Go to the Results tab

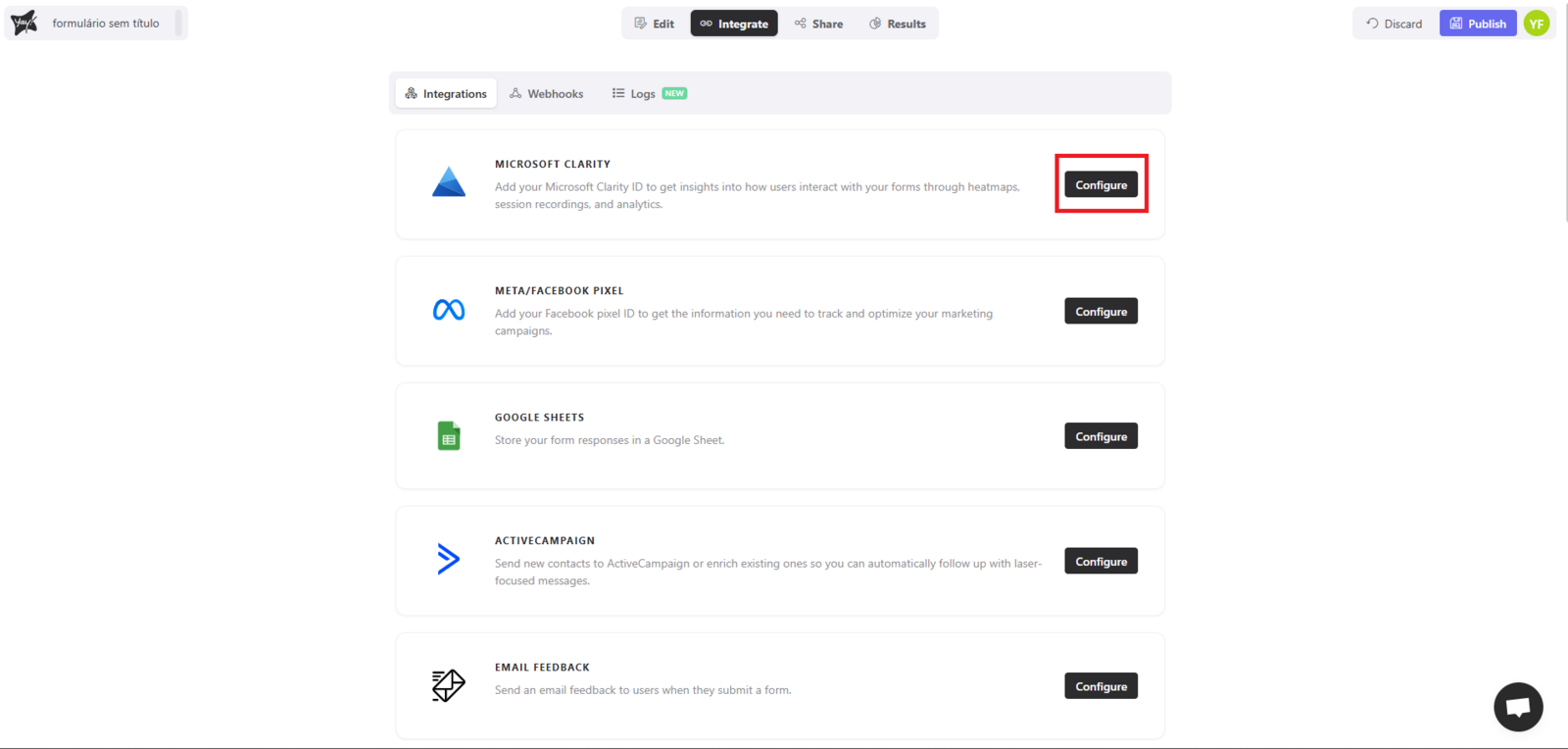coord(898,24)
